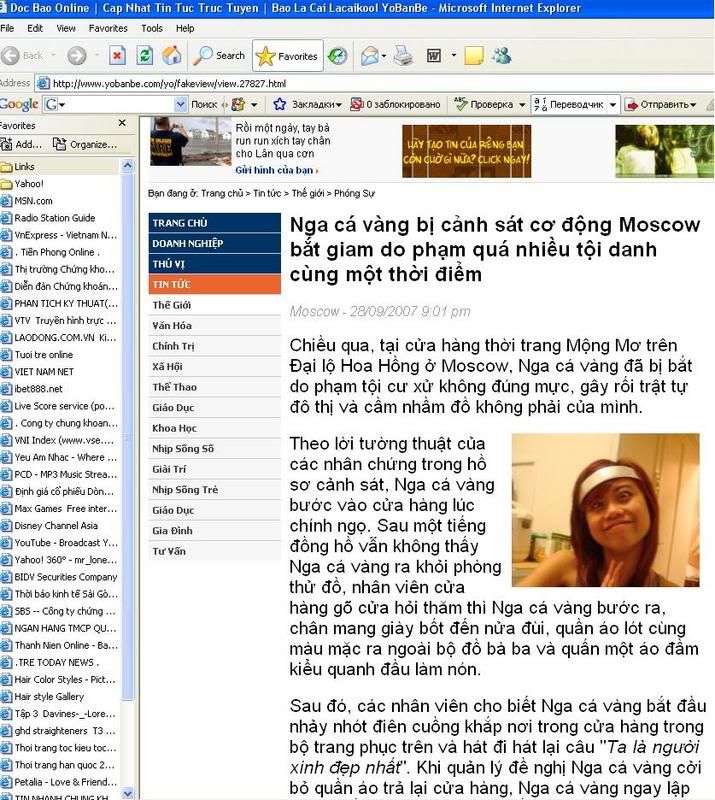
Task: Click the Проверка spellcheck button
Action: pos(484,104)
